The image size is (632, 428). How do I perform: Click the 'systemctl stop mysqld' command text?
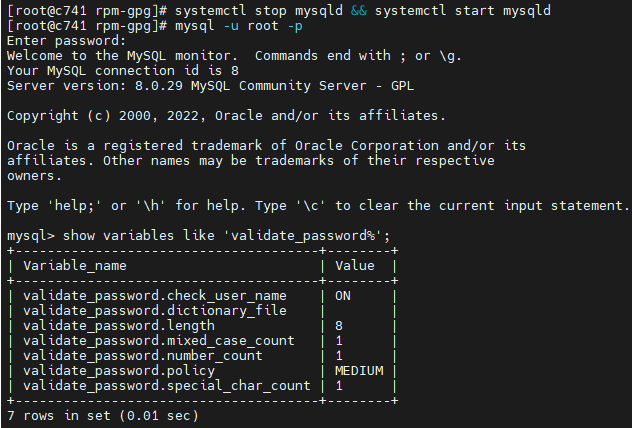click(259, 11)
